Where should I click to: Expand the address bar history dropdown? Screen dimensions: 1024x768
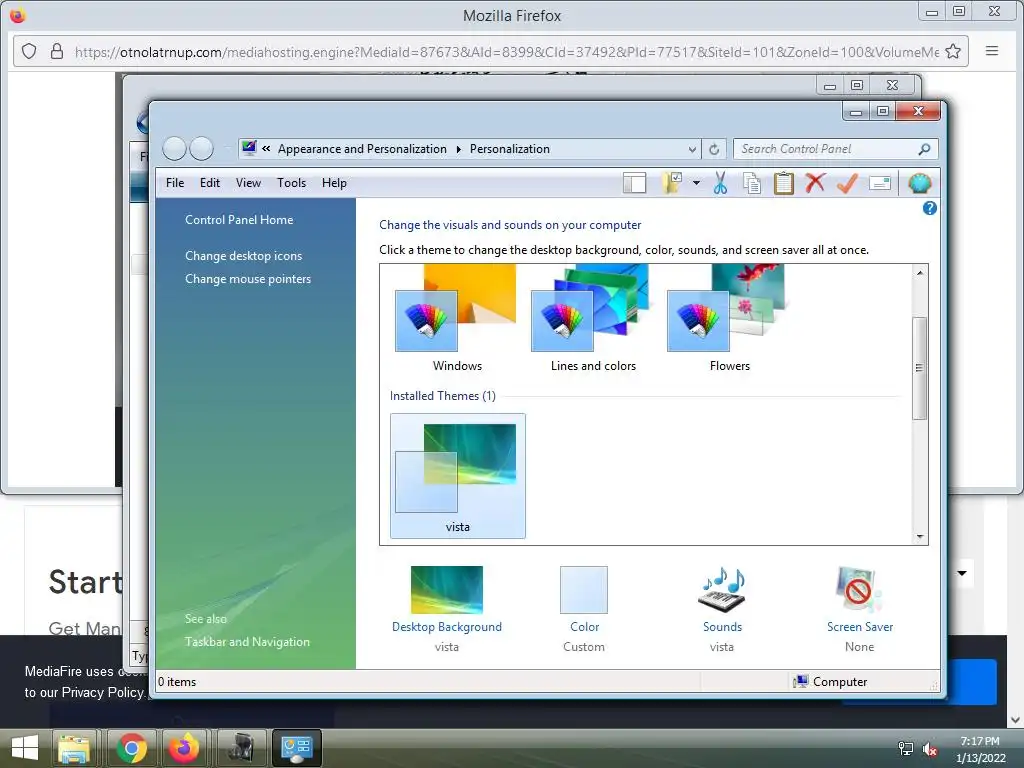coord(692,150)
